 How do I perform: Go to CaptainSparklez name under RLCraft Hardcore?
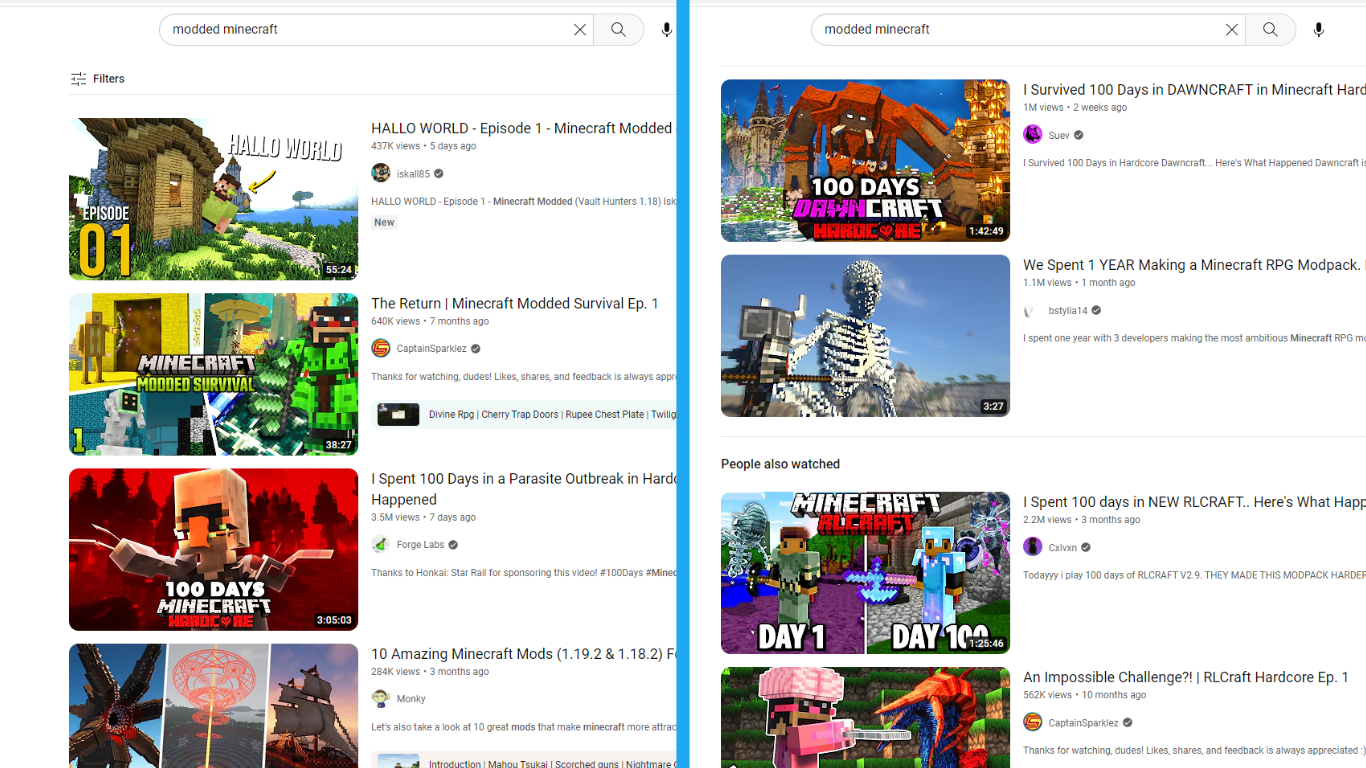1084,723
